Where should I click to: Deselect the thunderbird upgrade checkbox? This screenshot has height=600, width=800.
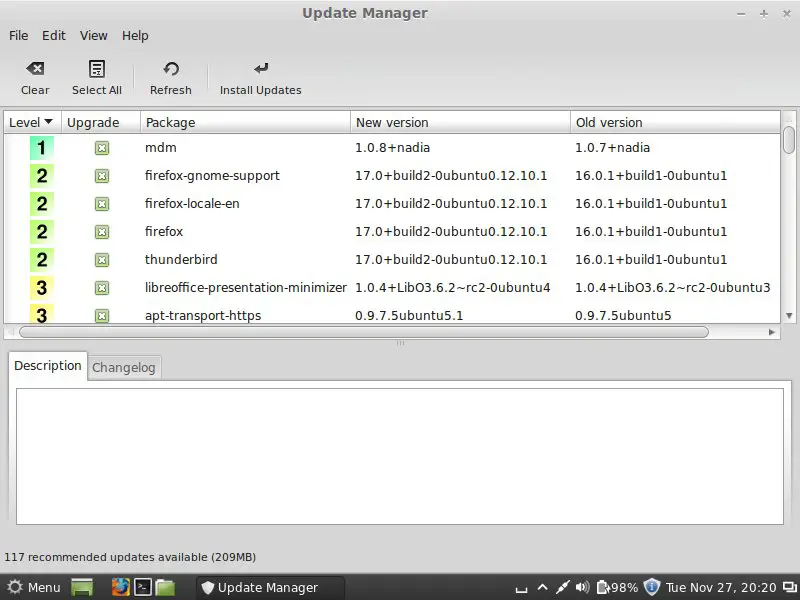102,260
